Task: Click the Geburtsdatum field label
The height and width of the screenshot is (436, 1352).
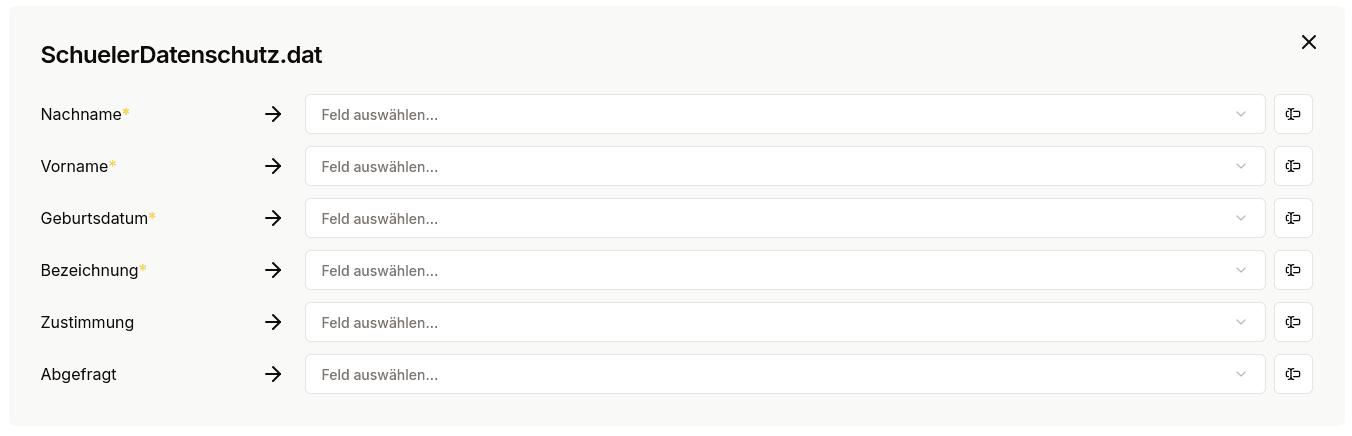Action: [95, 218]
